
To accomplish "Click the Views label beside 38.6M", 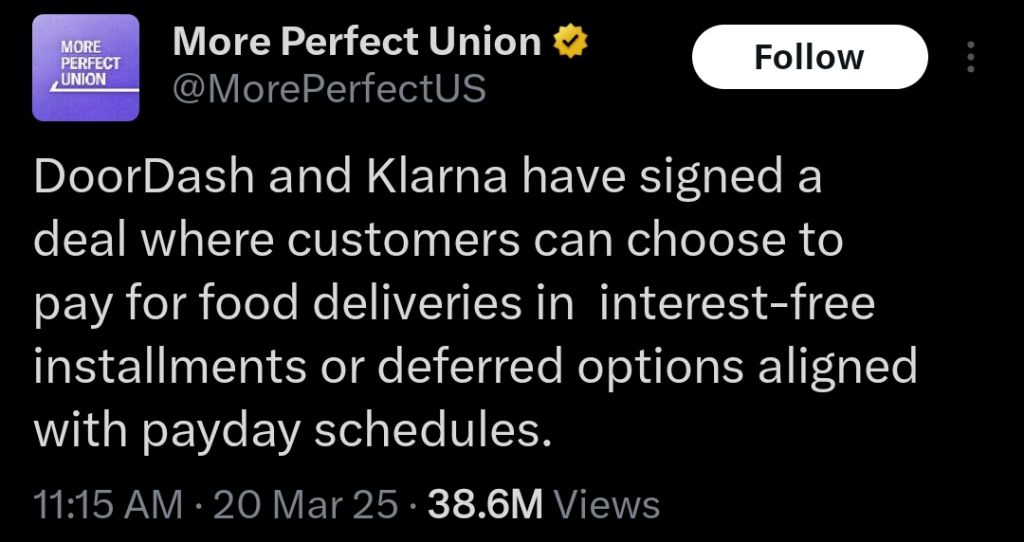I will coord(606,504).
